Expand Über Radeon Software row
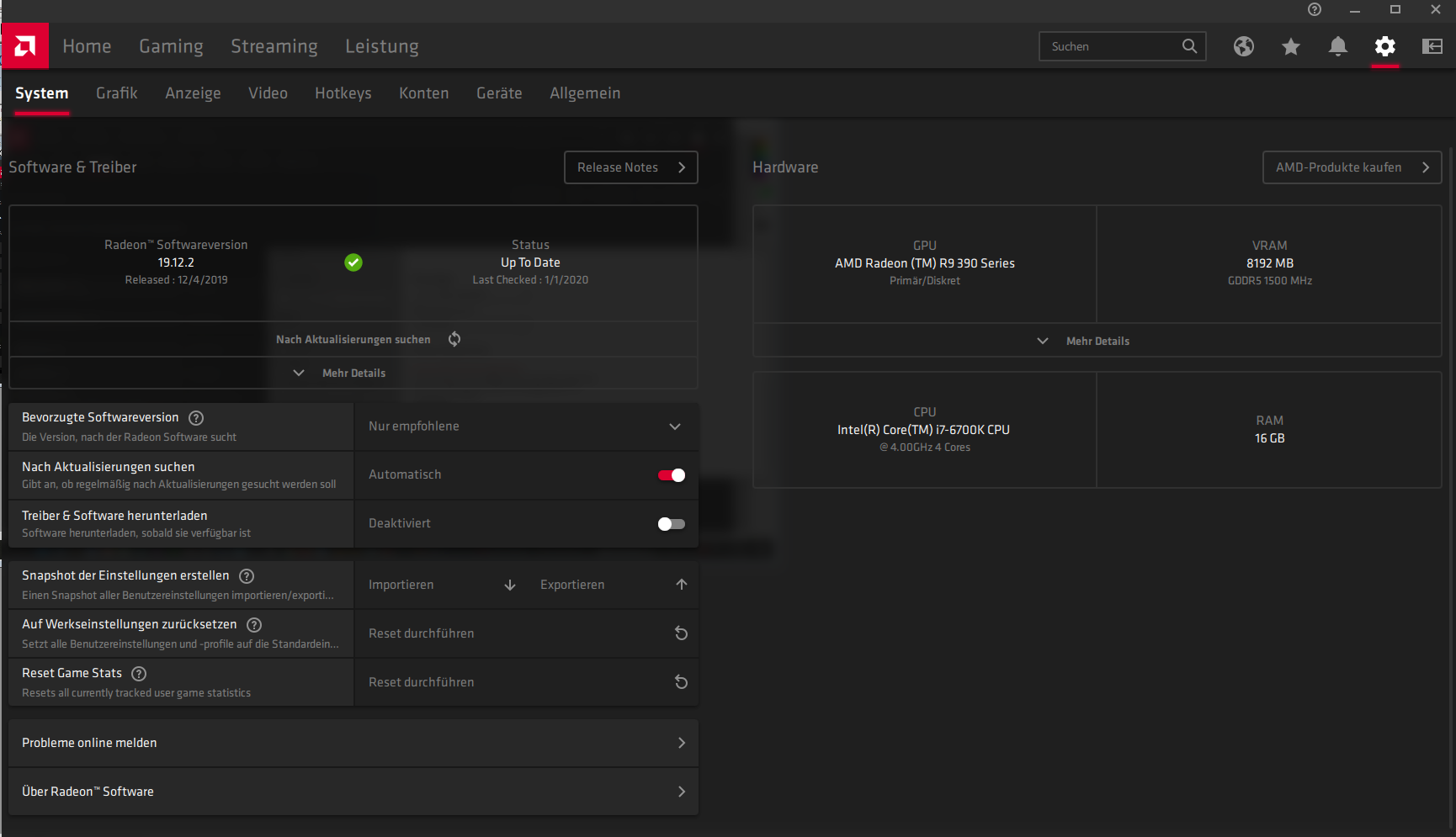 pos(353,792)
